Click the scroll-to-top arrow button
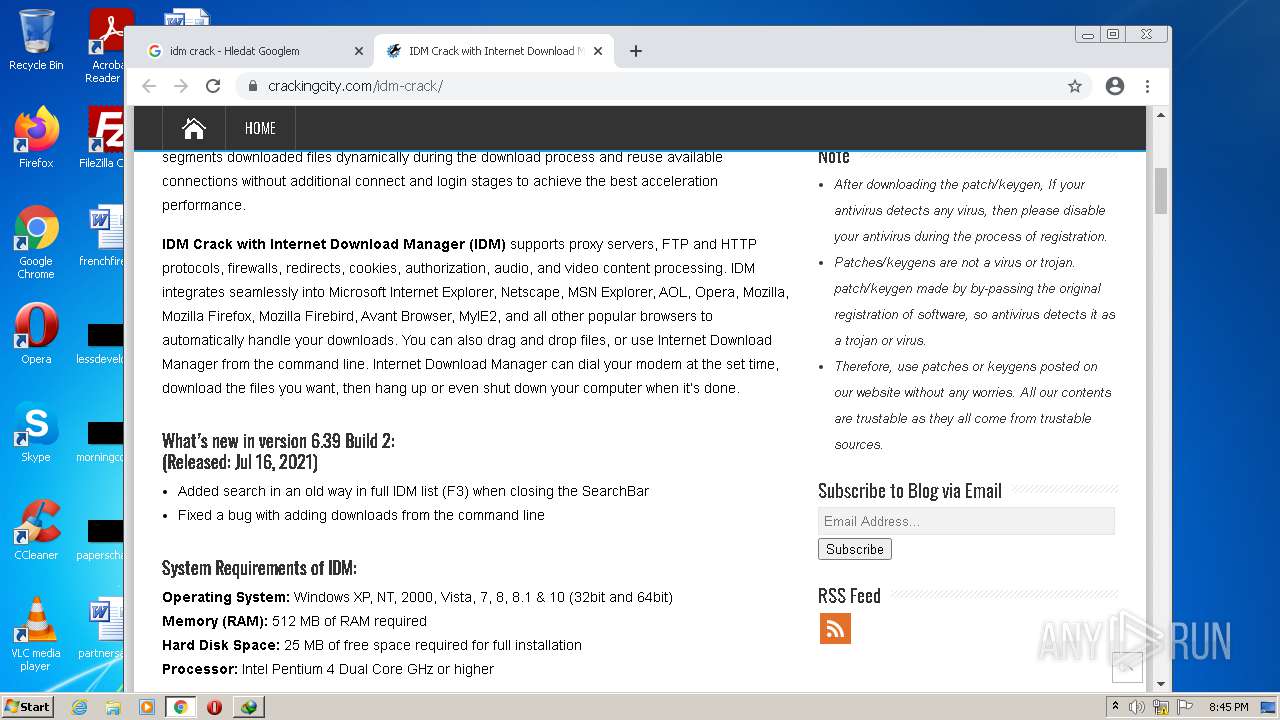The height and width of the screenshot is (720, 1280). (1127, 667)
